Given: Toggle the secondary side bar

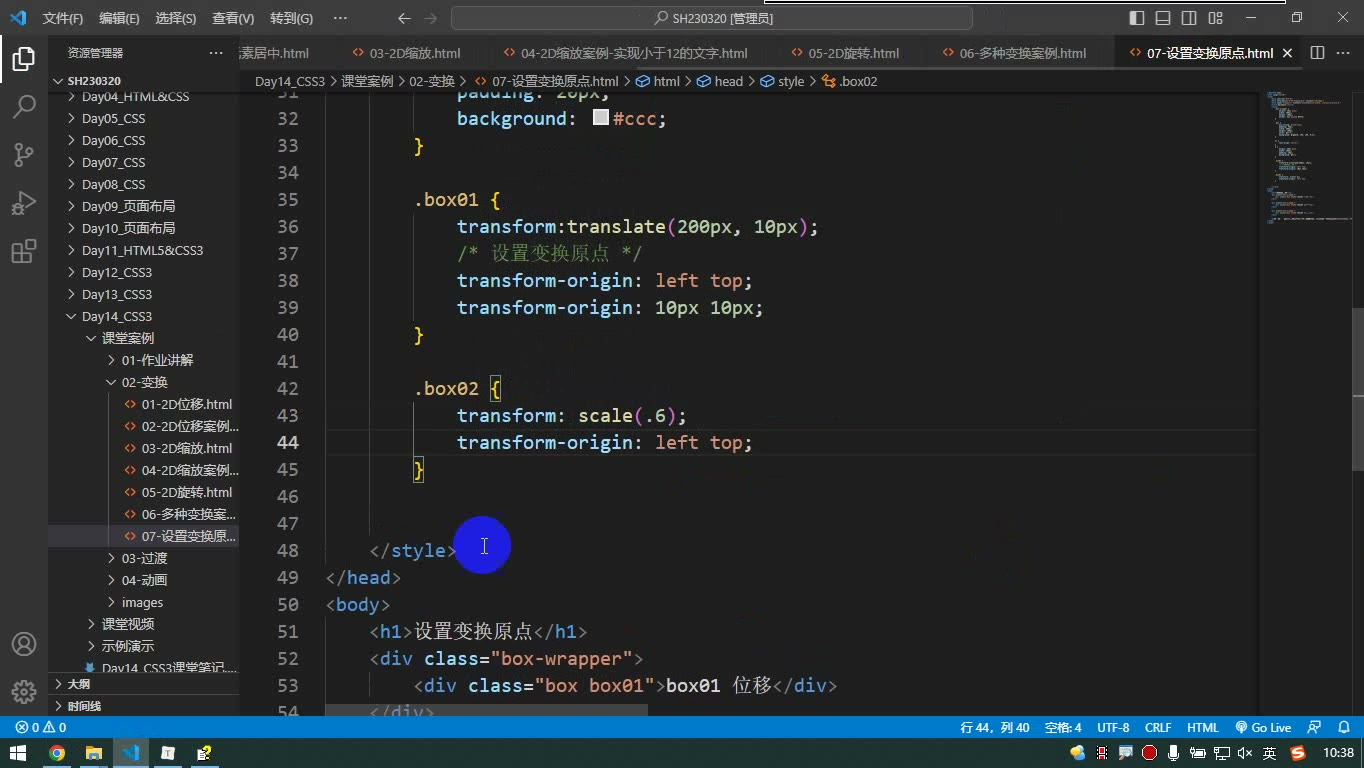Looking at the screenshot, I should point(1189,18).
